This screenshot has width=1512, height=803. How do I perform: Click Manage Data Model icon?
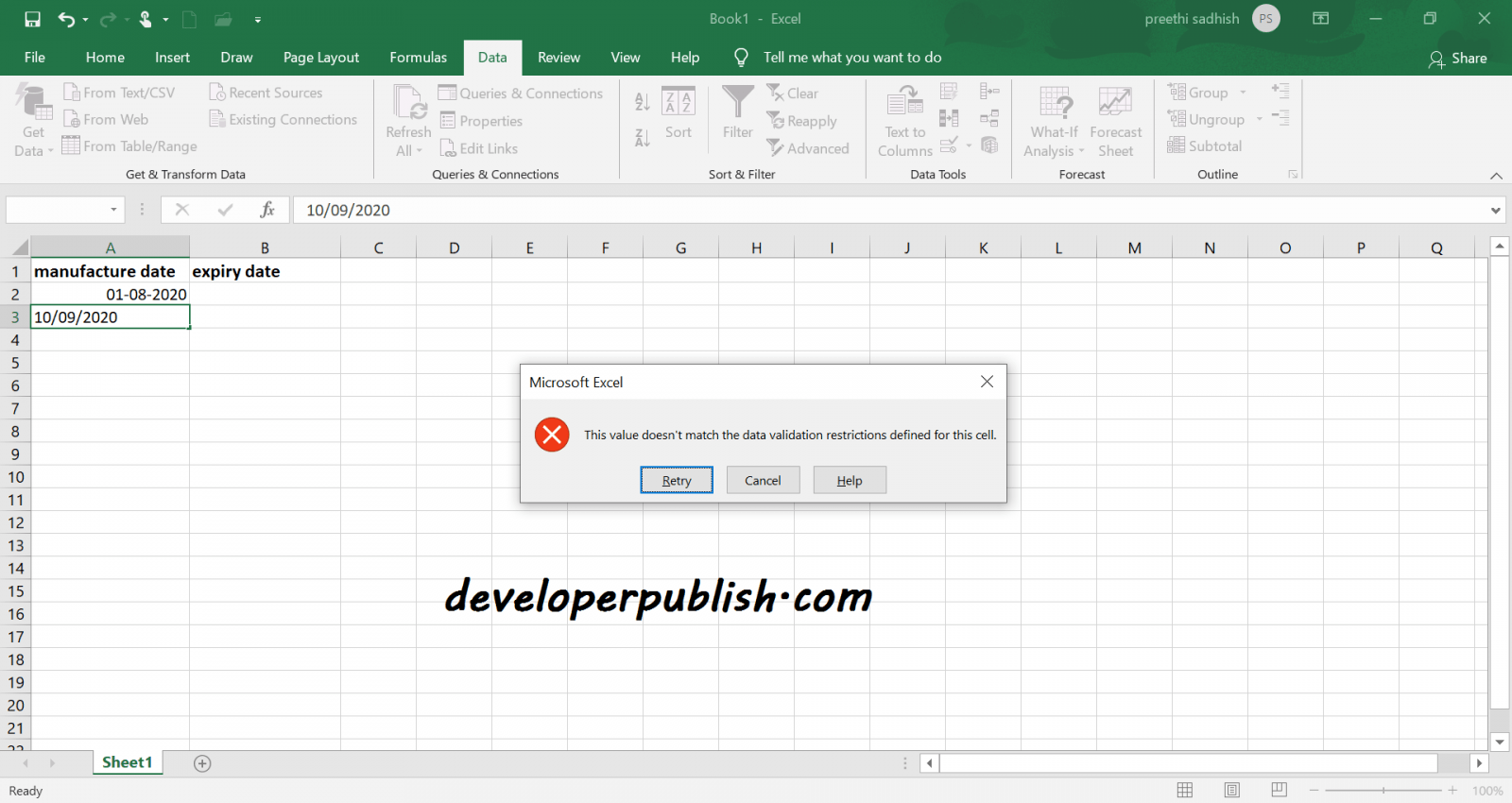pyautogui.click(x=989, y=145)
